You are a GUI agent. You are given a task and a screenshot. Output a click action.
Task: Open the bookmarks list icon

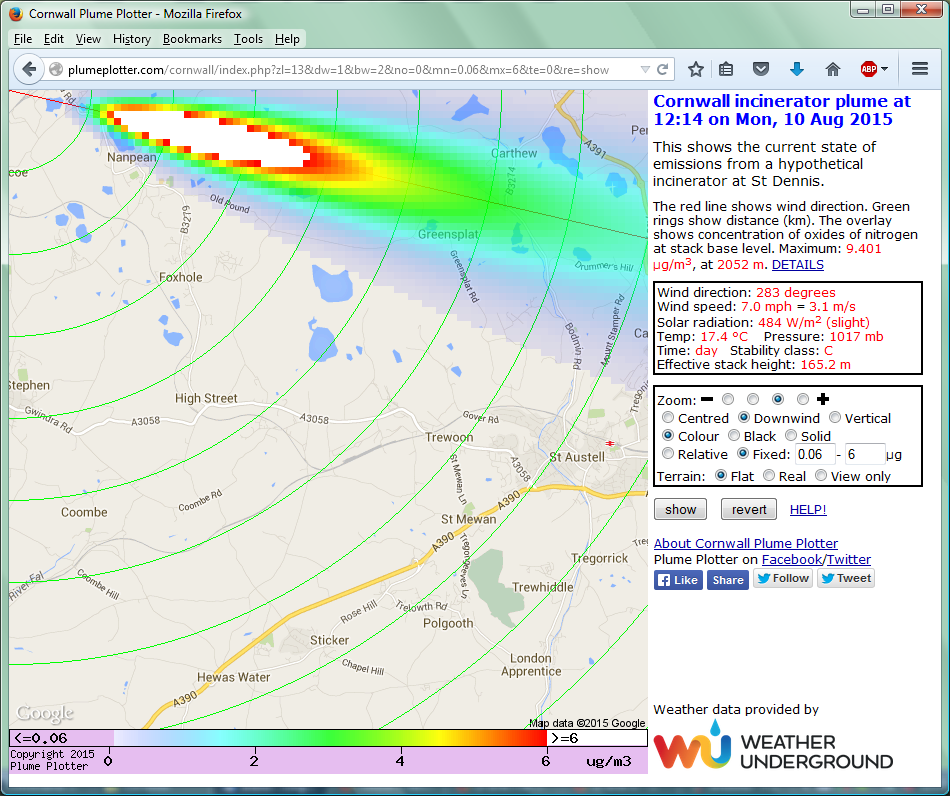pos(727,69)
